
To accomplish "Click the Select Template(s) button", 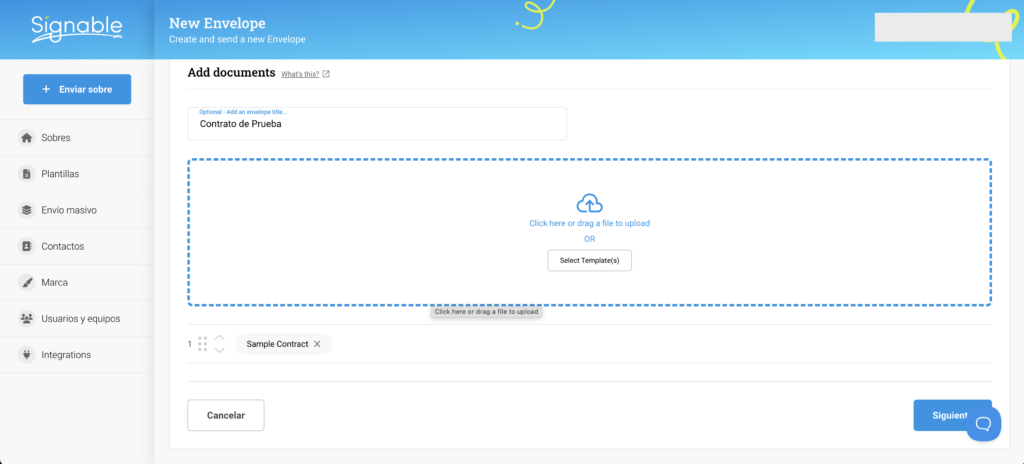I will coord(589,260).
